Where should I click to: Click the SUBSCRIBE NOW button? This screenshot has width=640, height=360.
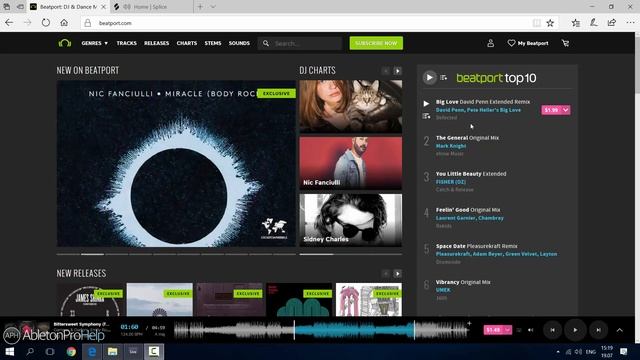(x=376, y=43)
